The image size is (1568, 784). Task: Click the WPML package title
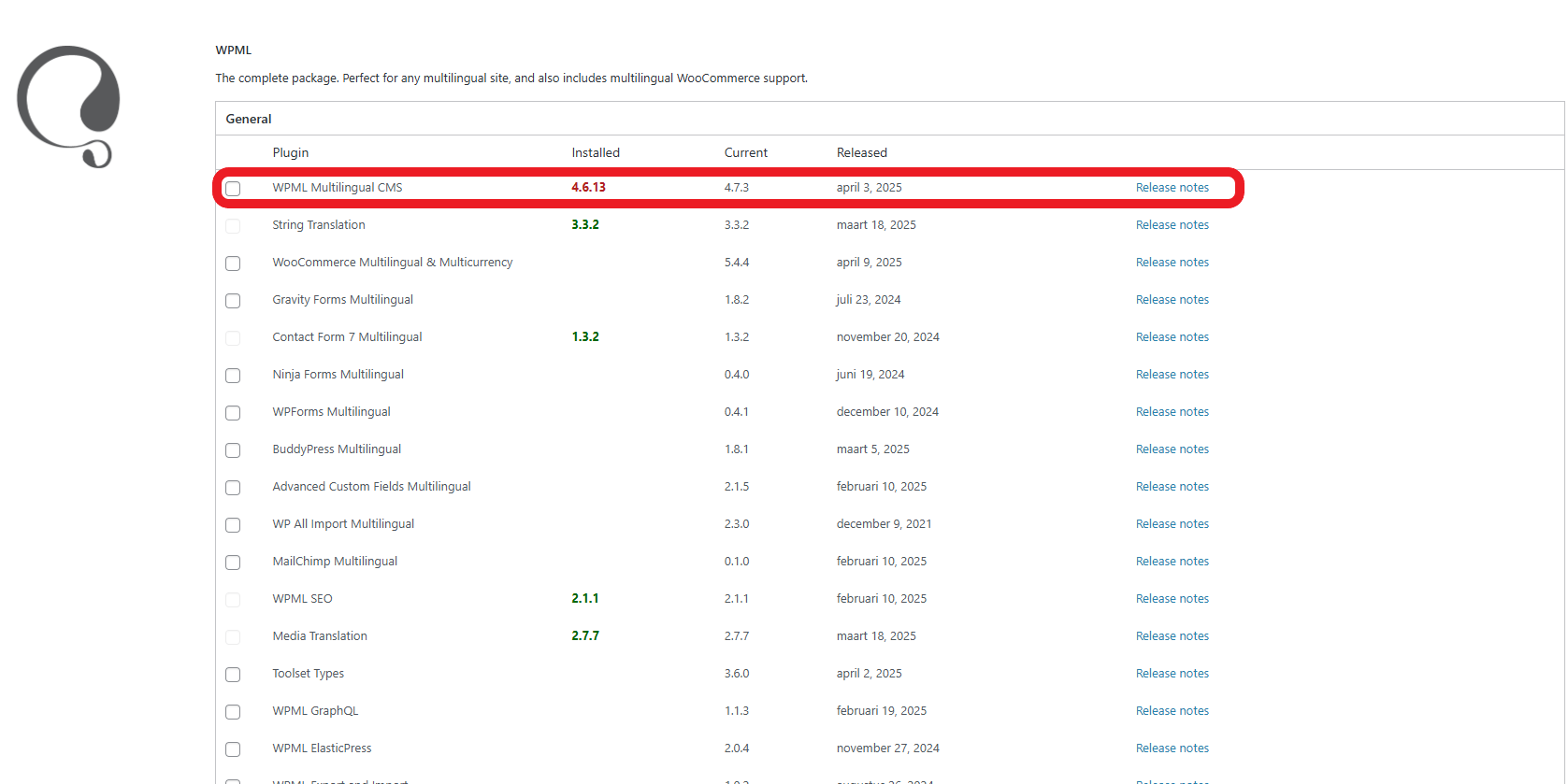tap(234, 50)
